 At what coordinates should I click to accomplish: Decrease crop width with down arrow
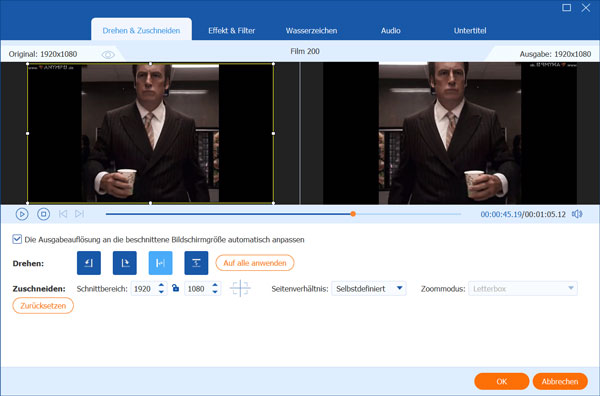point(161,292)
